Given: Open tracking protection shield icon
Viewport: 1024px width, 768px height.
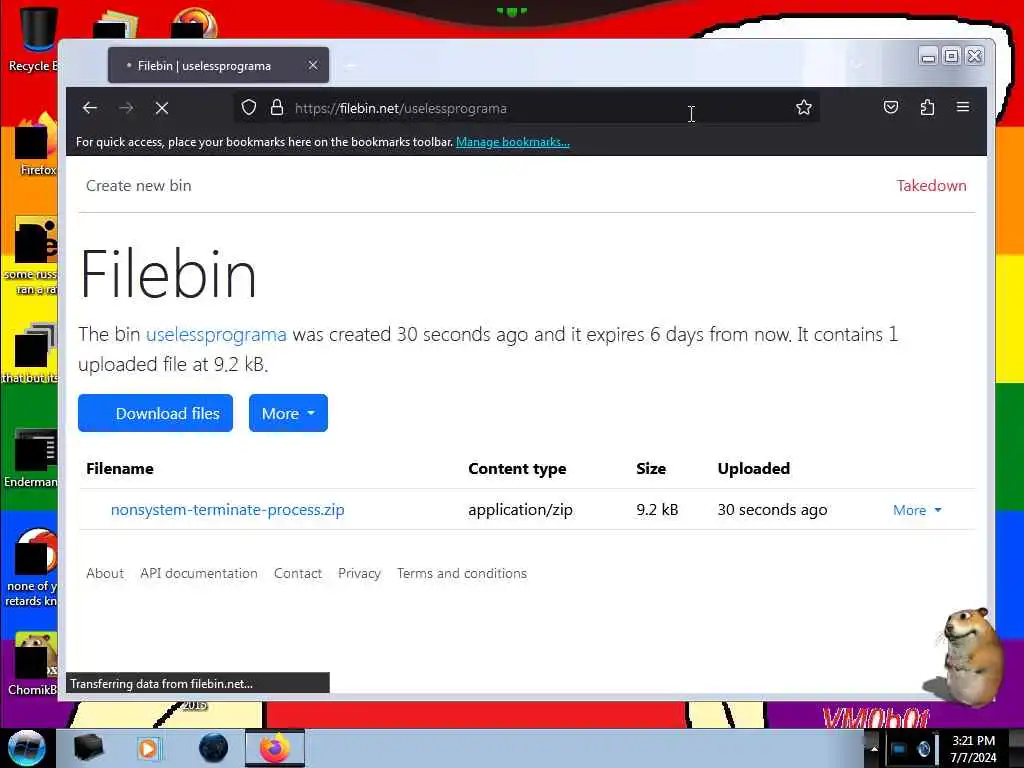Looking at the screenshot, I should pyautogui.click(x=249, y=107).
